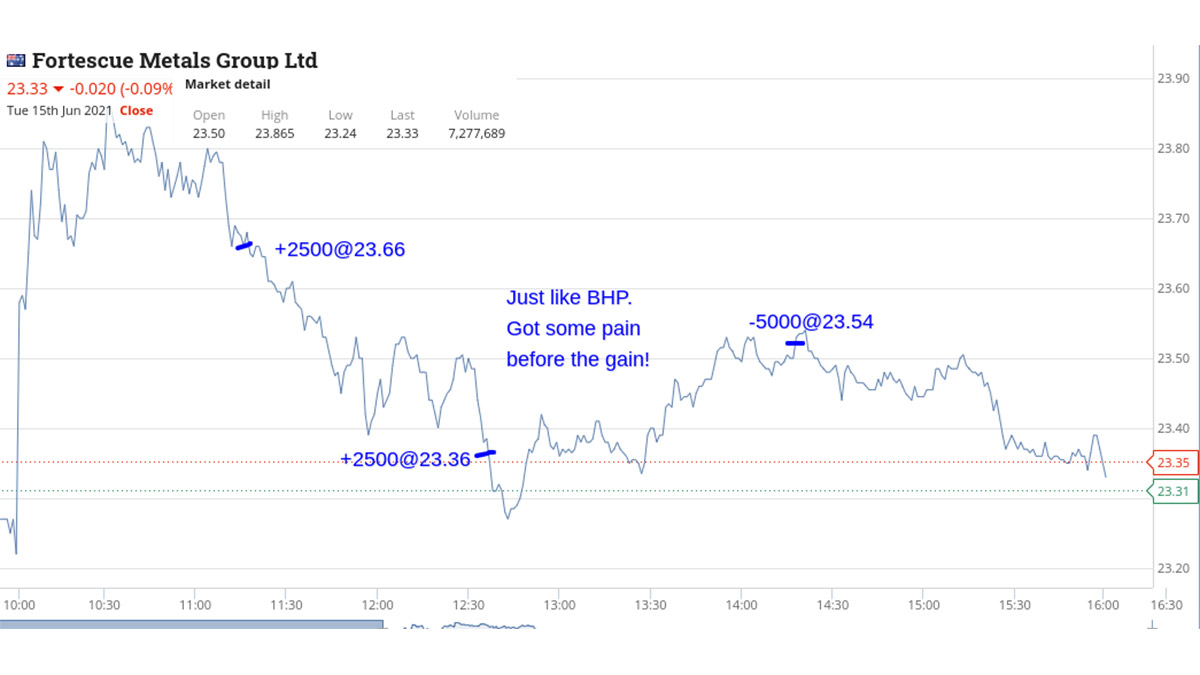Click the Open value 23.50
Image resolution: width=1200 pixels, height=675 pixels.
click(209, 133)
